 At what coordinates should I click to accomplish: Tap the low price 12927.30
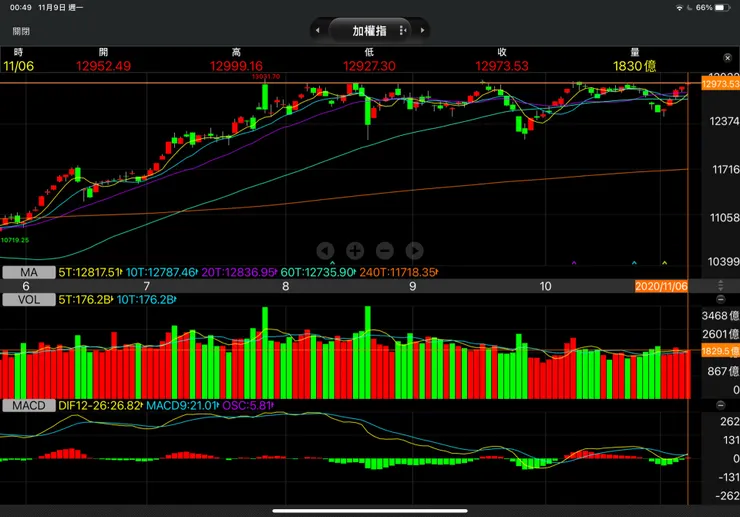coord(369,66)
